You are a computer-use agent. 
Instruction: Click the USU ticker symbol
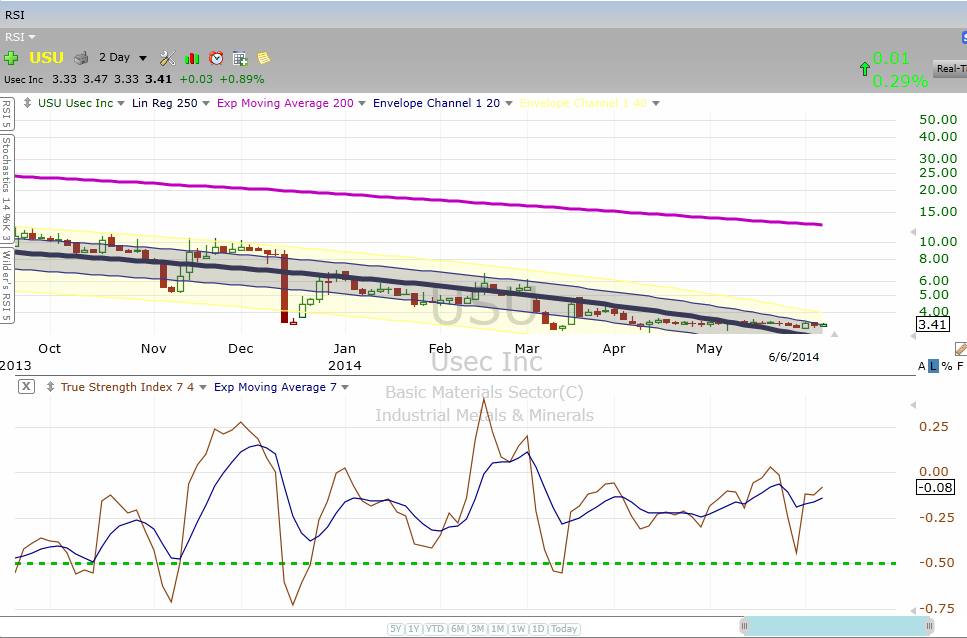pos(47,58)
